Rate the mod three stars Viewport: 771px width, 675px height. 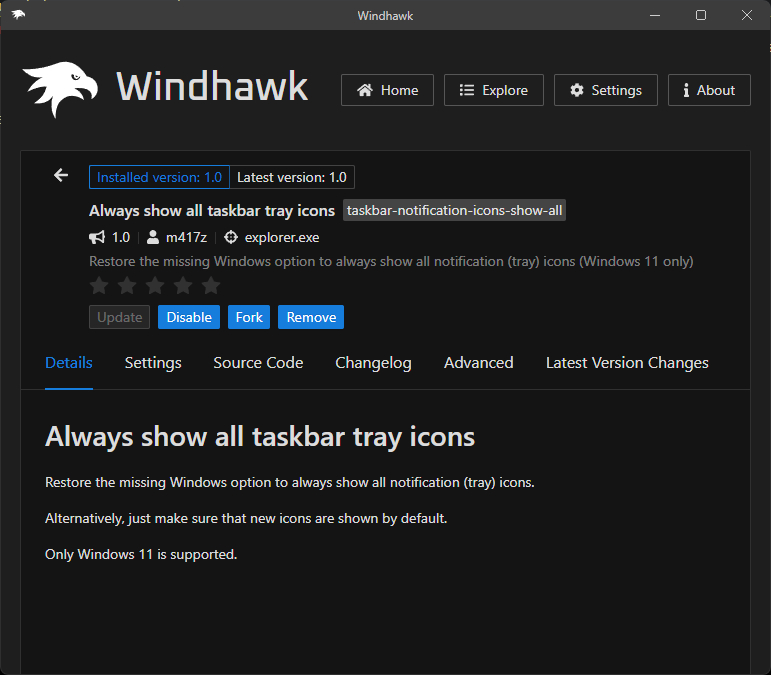point(155,285)
